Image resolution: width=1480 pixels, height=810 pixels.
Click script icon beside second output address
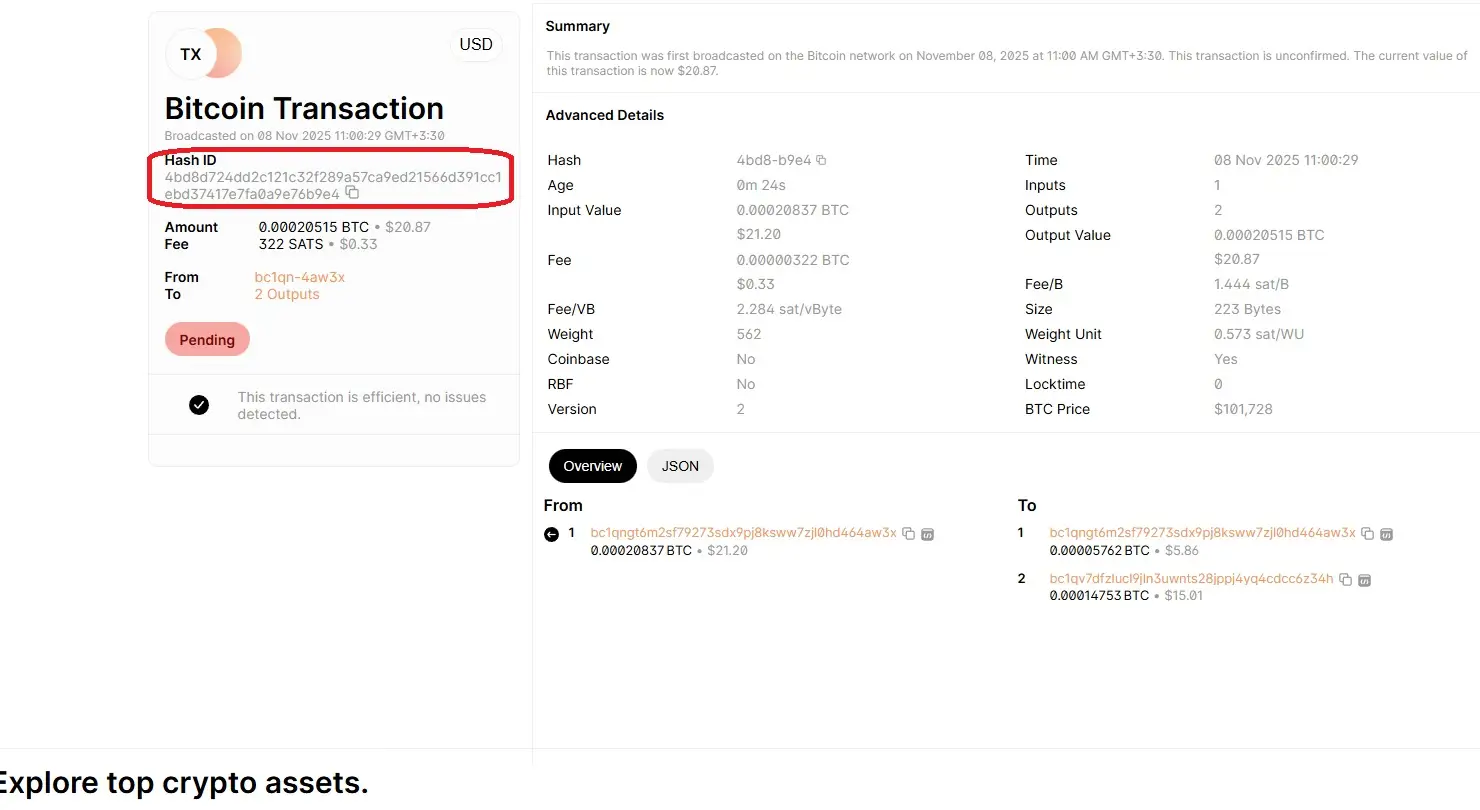pyautogui.click(x=1364, y=580)
